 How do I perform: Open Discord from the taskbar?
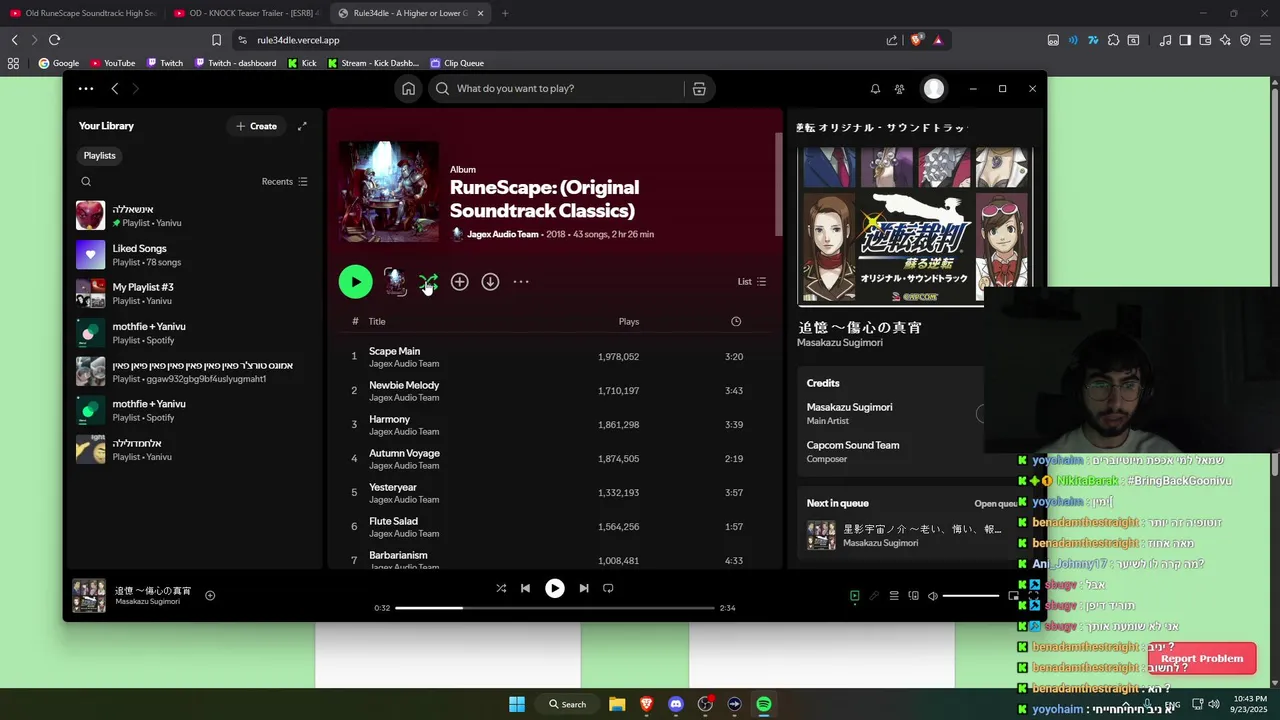(x=675, y=704)
